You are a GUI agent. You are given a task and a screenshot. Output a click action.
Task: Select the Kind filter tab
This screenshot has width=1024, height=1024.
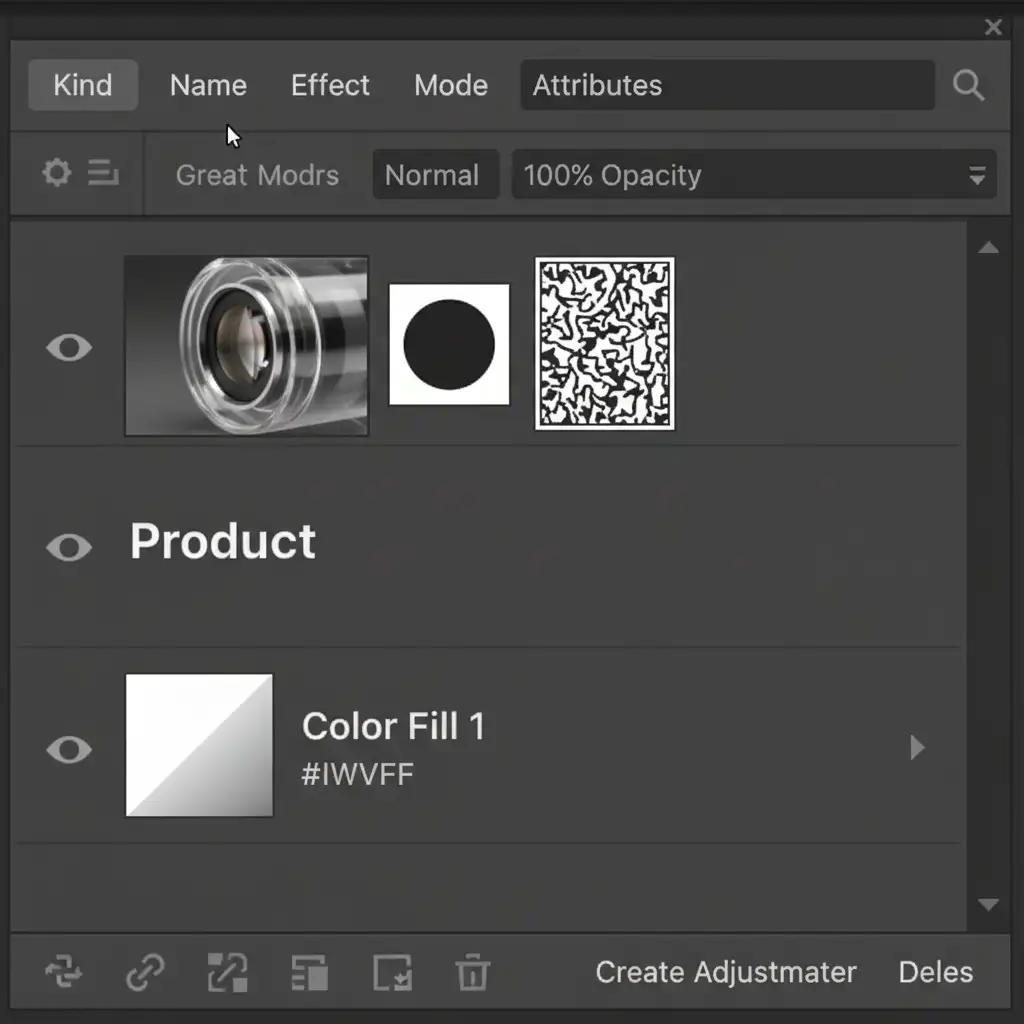[x=83, y=85]
